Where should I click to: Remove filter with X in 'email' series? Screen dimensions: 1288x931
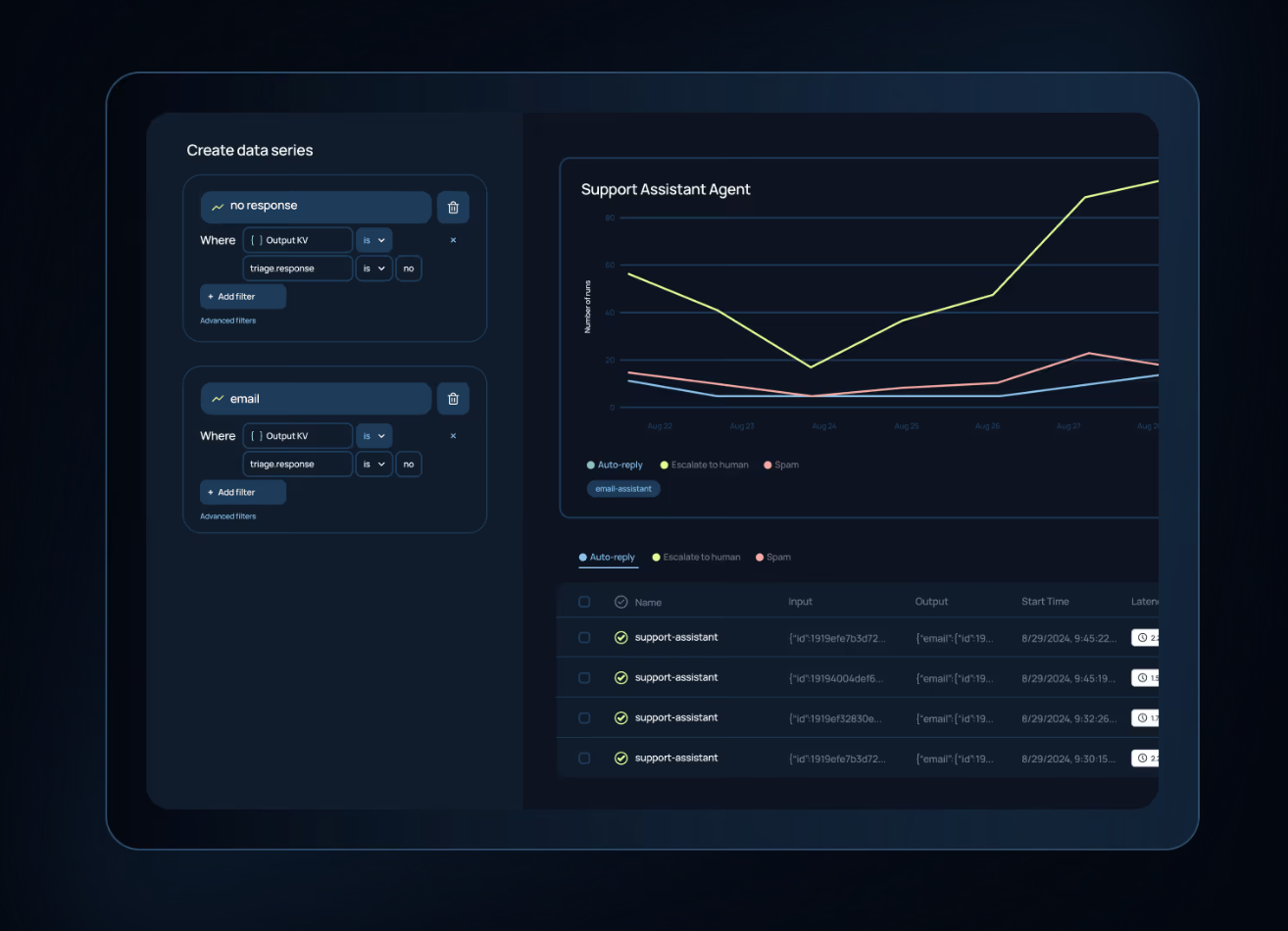point(453,436)
